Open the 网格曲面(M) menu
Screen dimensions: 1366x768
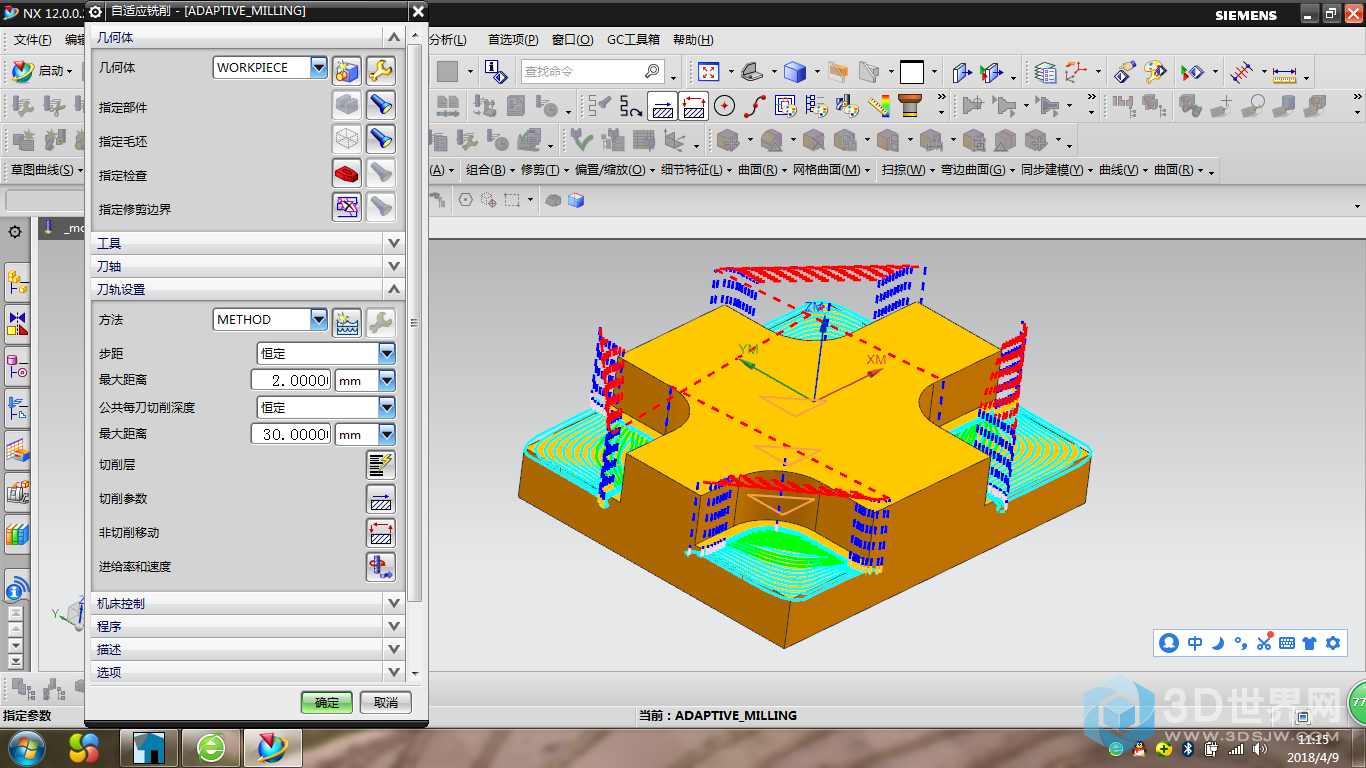832,170
